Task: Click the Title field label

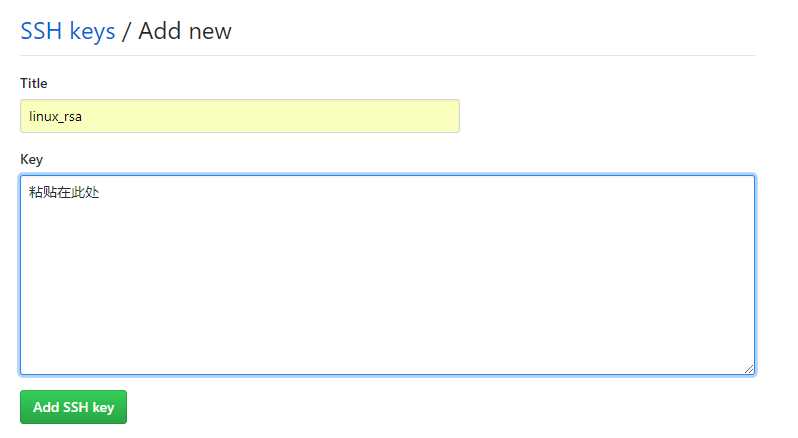Action: (34, 83)
